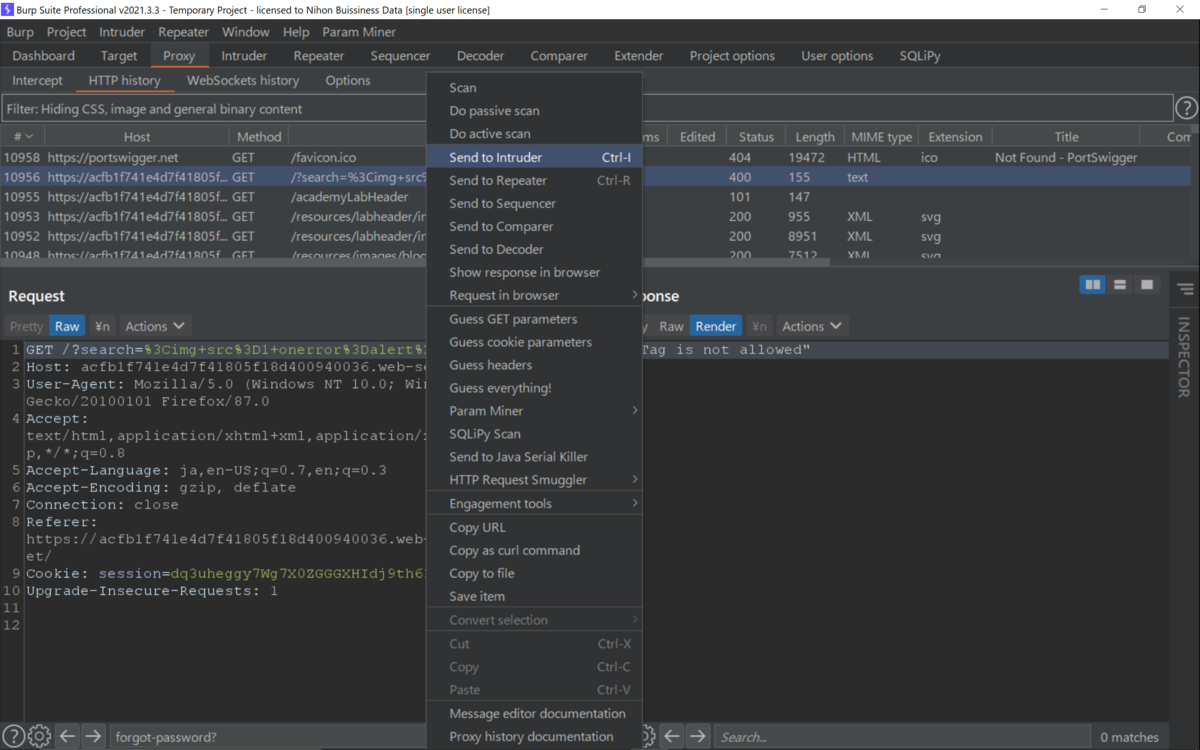Image resolution: width=1200 pixels, height=750 pixels.
Task: Select Guess headers entry
Action: [x=534, y=365]
